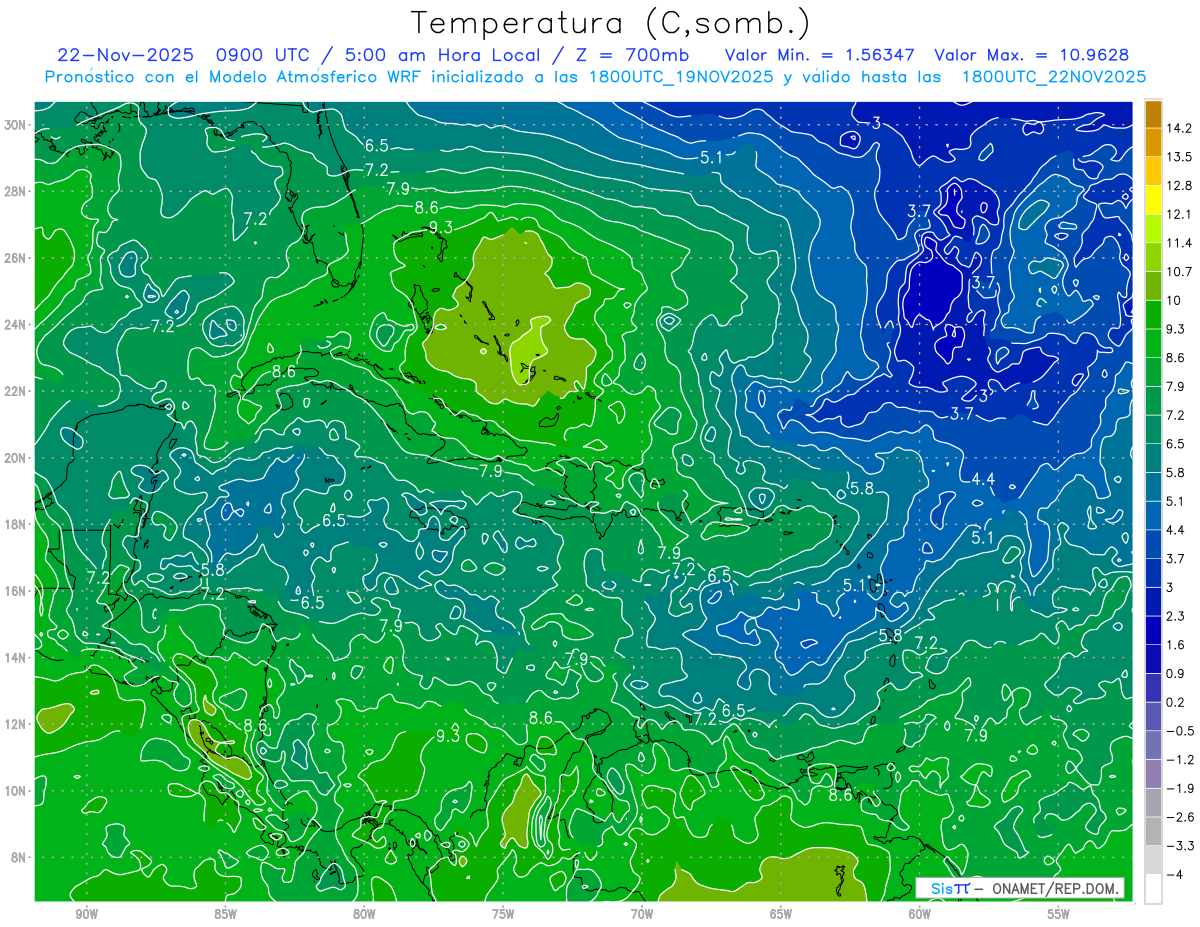Click the "30N" latitude axis label
Screen dimensions: 1200x927
pos(17,125)
